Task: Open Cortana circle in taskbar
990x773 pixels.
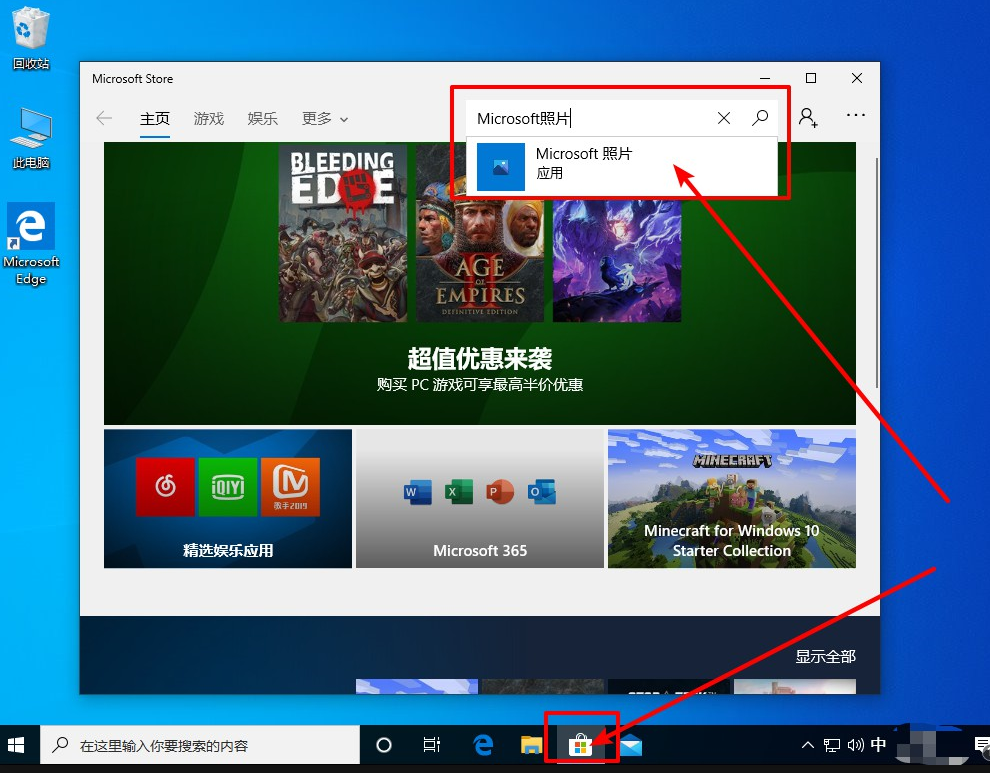Action: (x=384, y=746)
